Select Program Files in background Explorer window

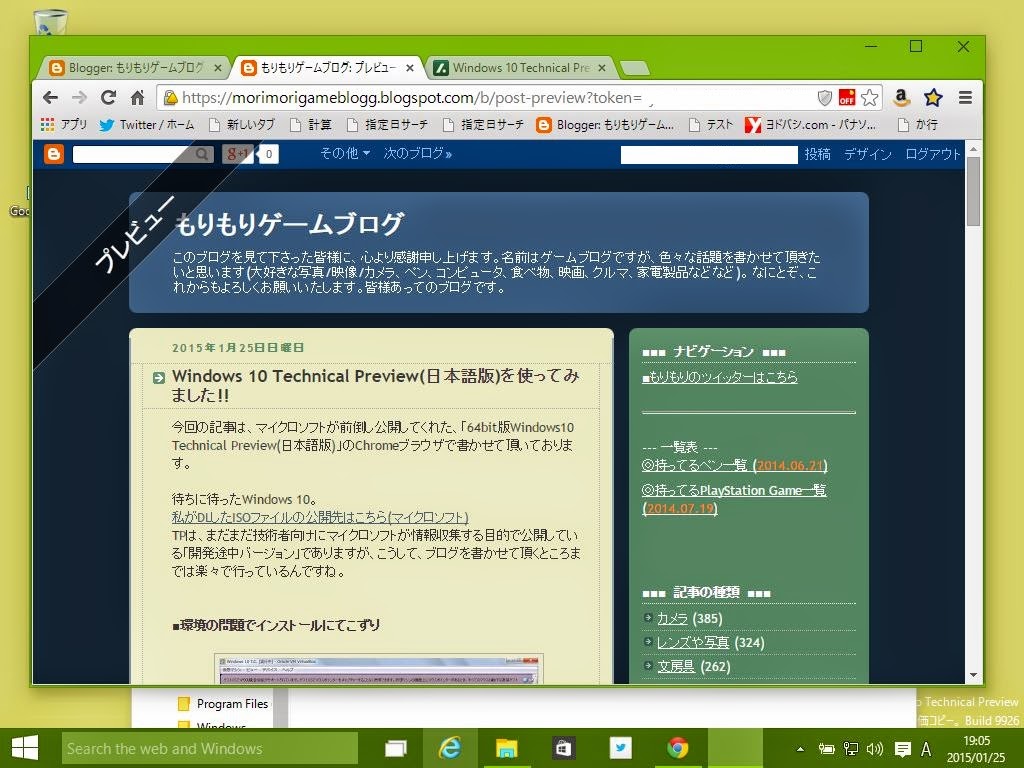click(223, 704)
